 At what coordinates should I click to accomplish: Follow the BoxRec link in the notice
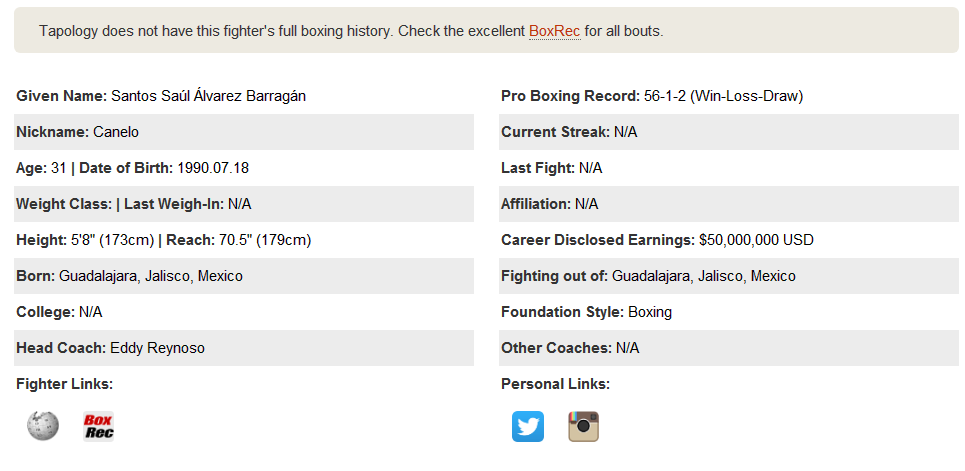pos(555,31)
